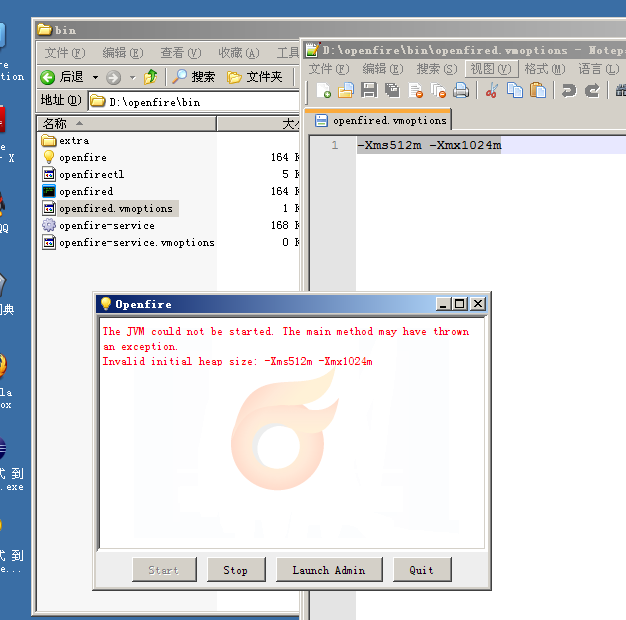The width and height of the screenshot is (626, 620).
Task: Select the openfire-service file
Action: pos(98,226)
